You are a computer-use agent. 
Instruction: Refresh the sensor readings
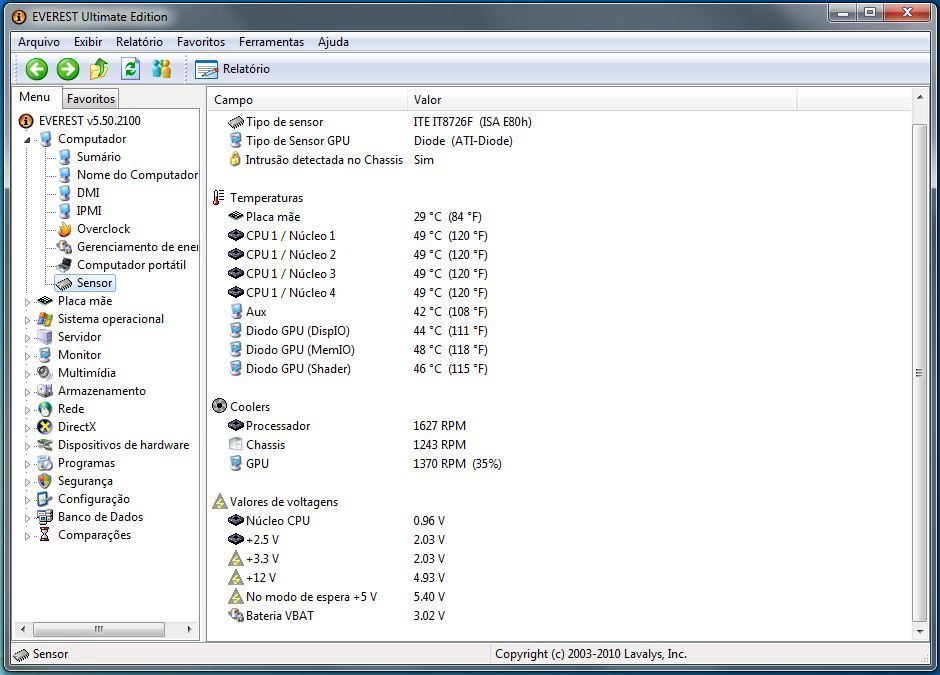coord(130,69)
